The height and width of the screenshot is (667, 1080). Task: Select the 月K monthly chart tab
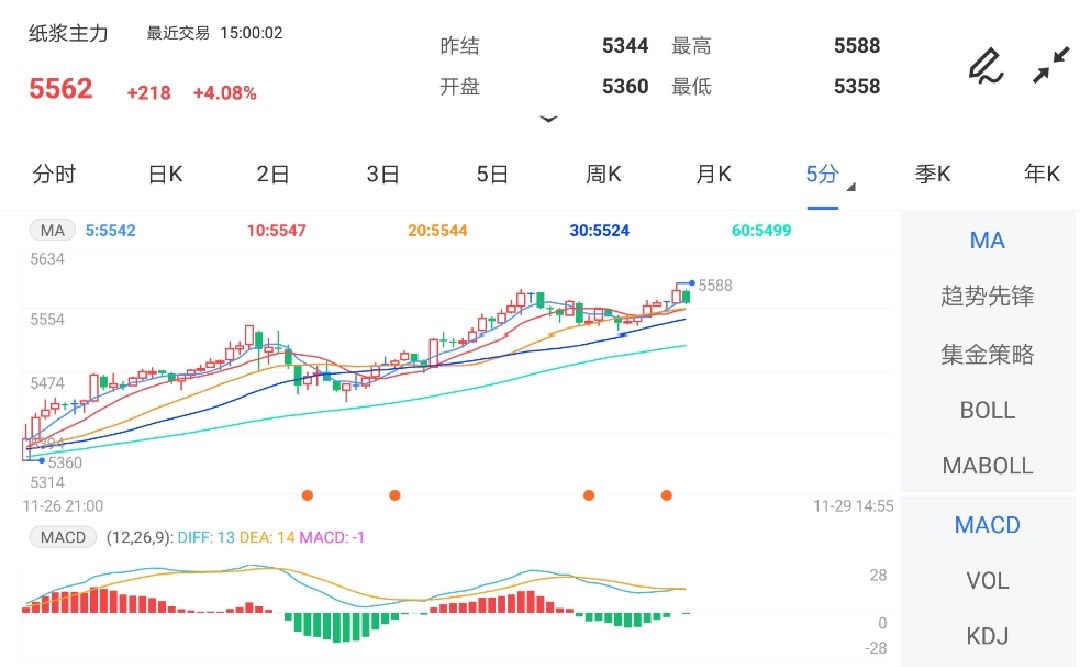click(x=712, y=173)
